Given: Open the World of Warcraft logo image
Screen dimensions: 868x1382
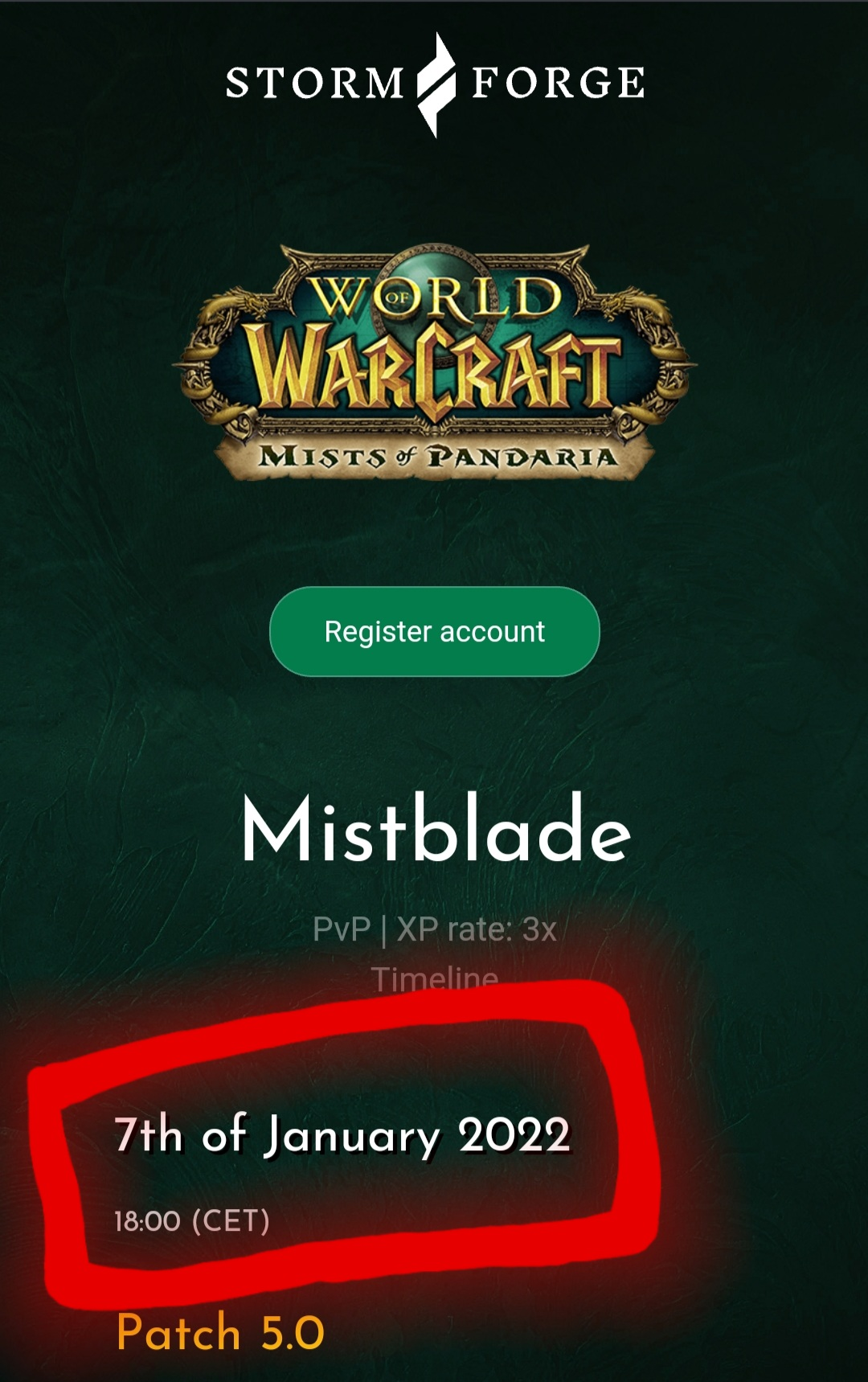Looking at the screenshot, I should pyautogui.click(x=435, y=363).
